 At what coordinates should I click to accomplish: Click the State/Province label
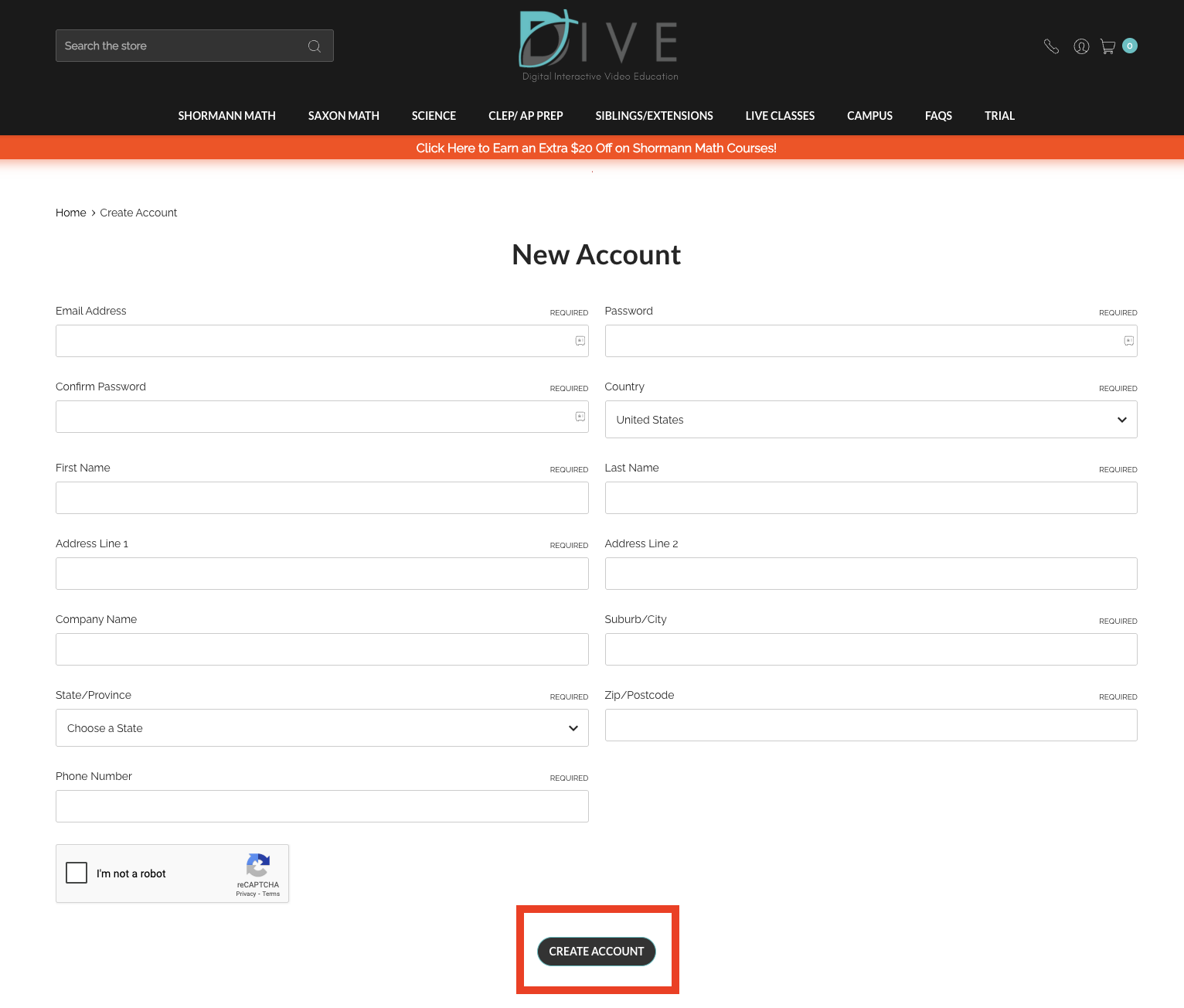[x=94, y=695]
